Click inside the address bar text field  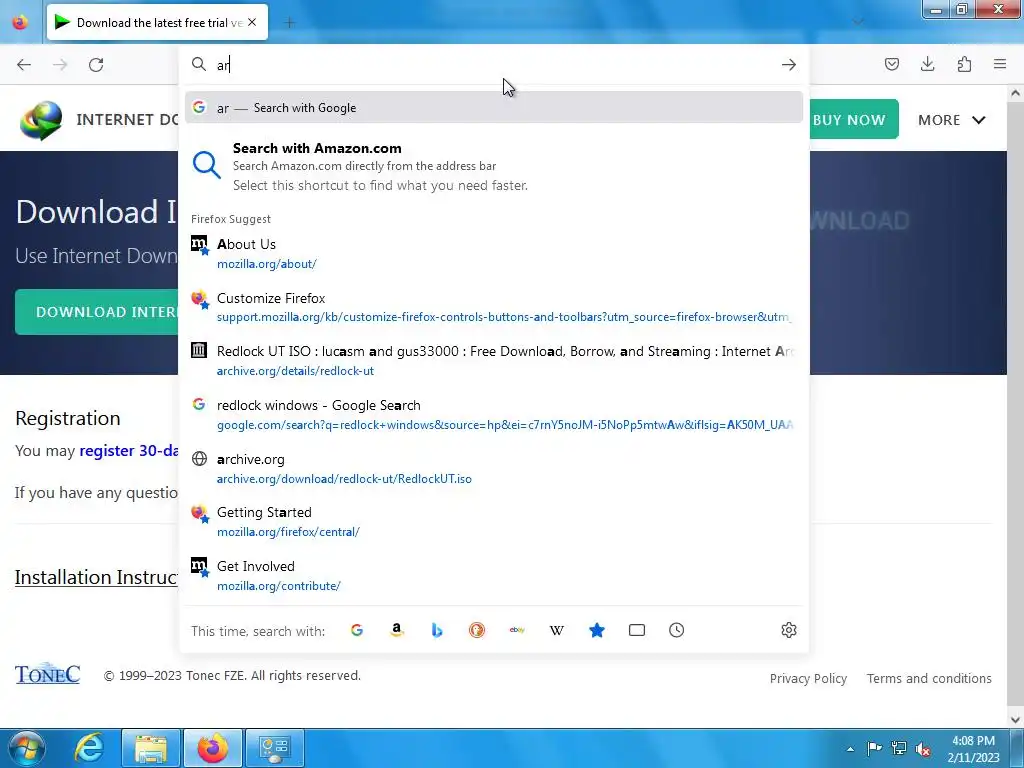pyautogui.click(x=496, y=65)
